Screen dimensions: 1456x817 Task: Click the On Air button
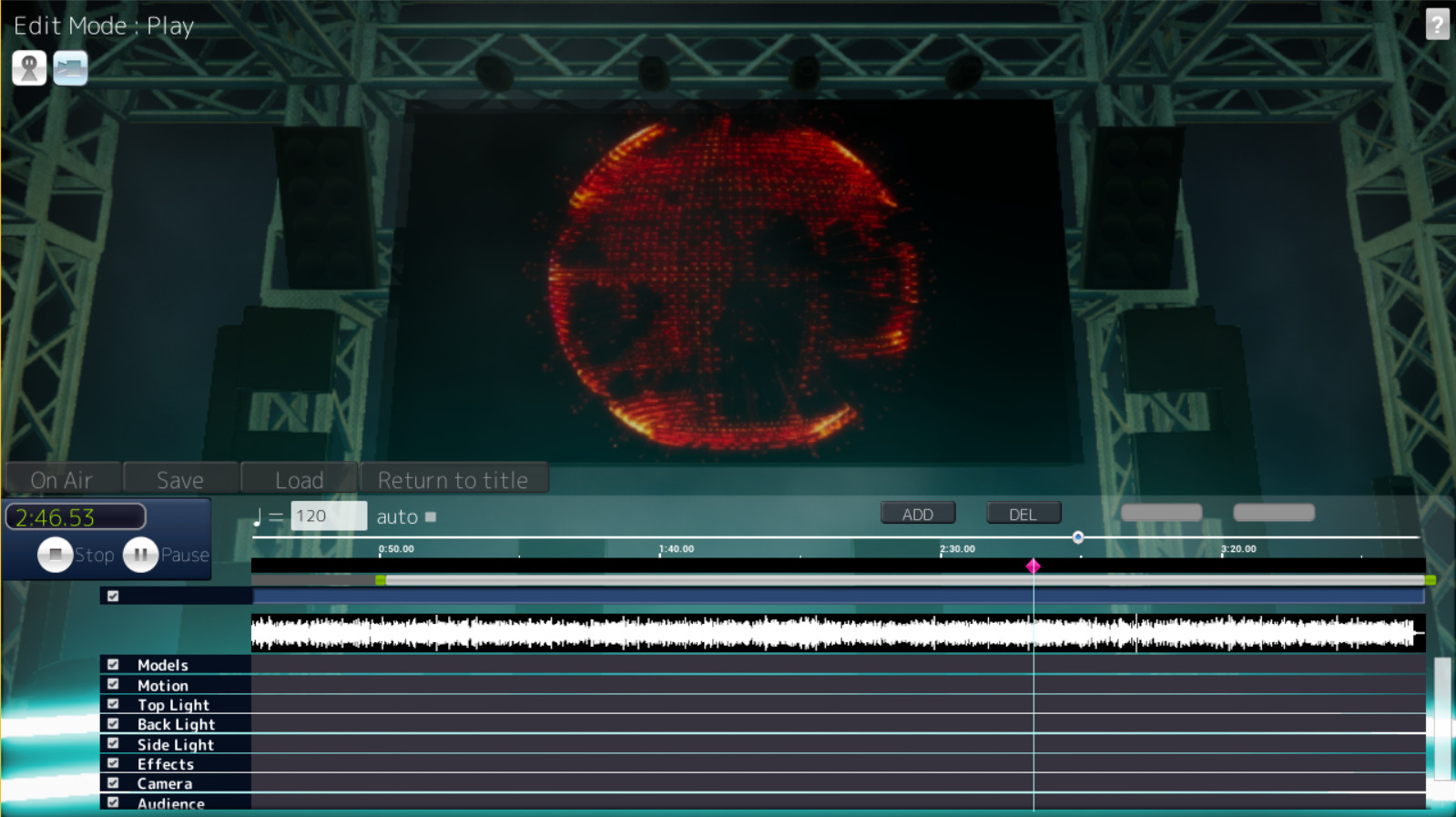(62, 479)
